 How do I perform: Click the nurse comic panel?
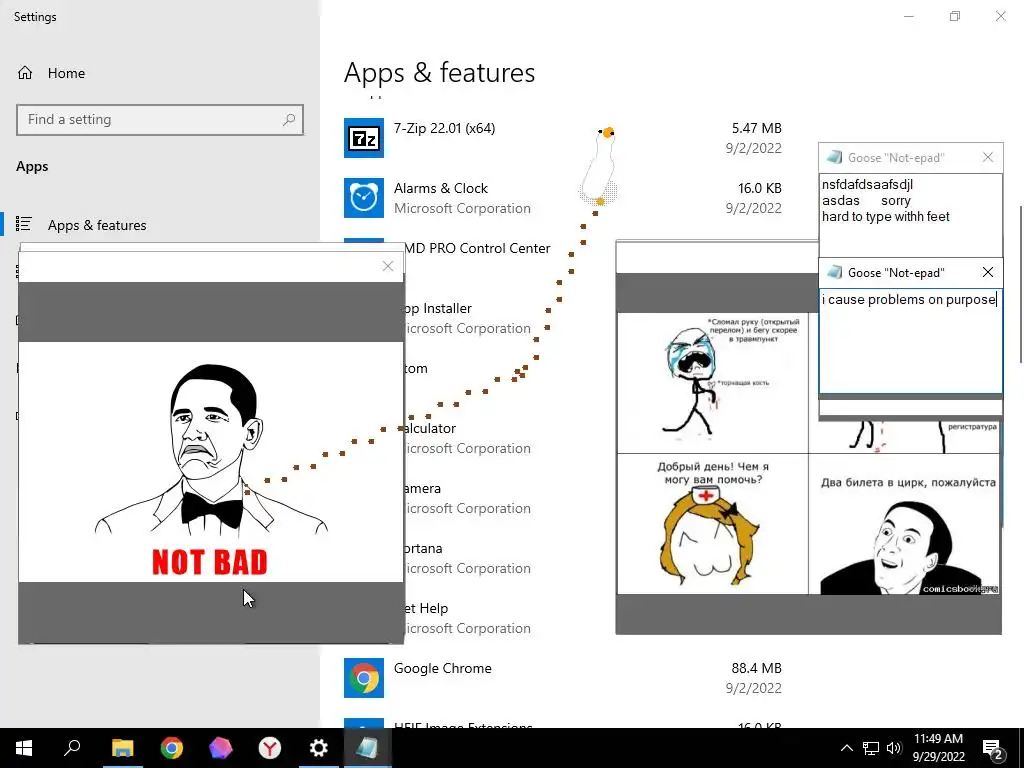tap(712, 524)
